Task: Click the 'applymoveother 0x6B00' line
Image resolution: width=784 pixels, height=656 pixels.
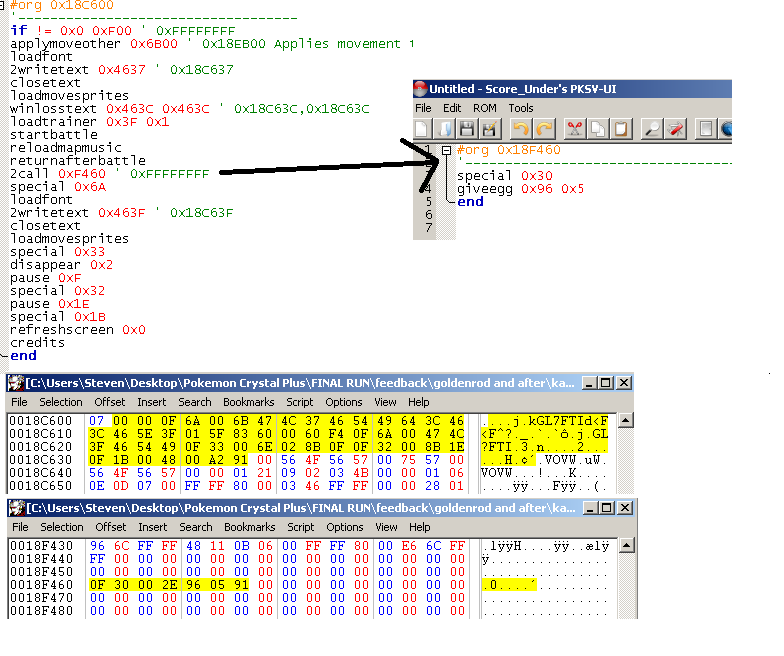Action: [212, 44]
